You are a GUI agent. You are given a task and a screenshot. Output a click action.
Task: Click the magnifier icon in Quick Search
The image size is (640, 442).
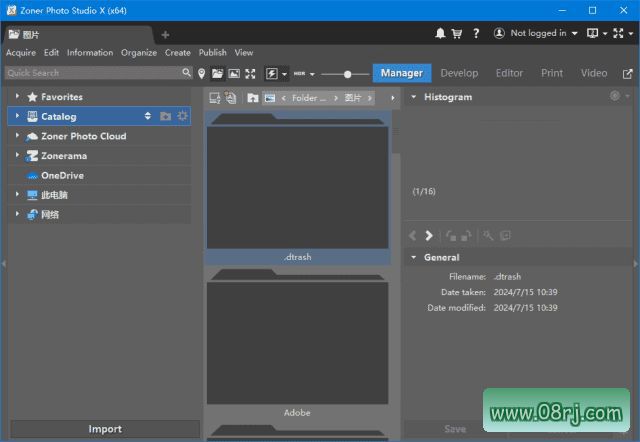186,73
